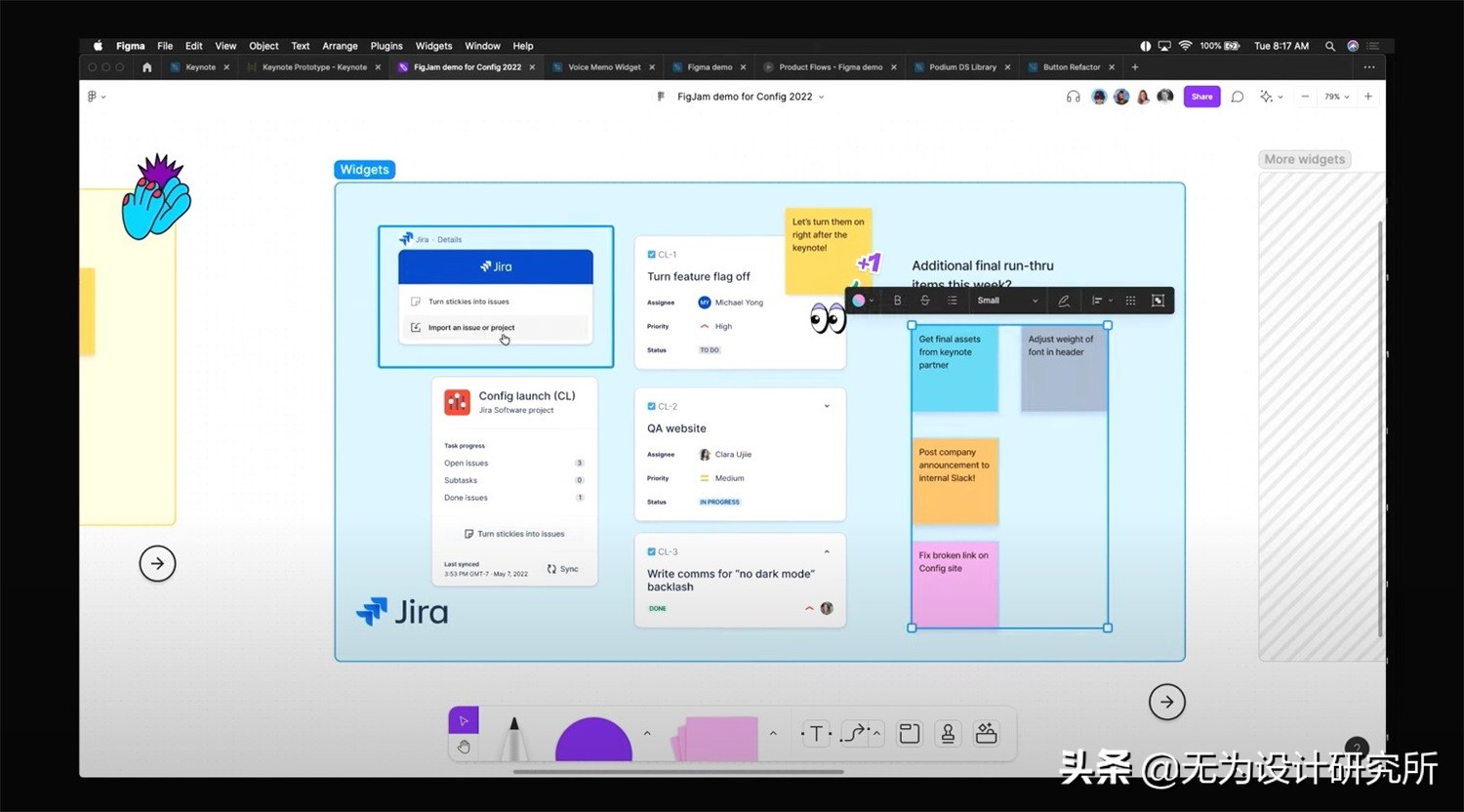Click the Share button

[1201, 97]
